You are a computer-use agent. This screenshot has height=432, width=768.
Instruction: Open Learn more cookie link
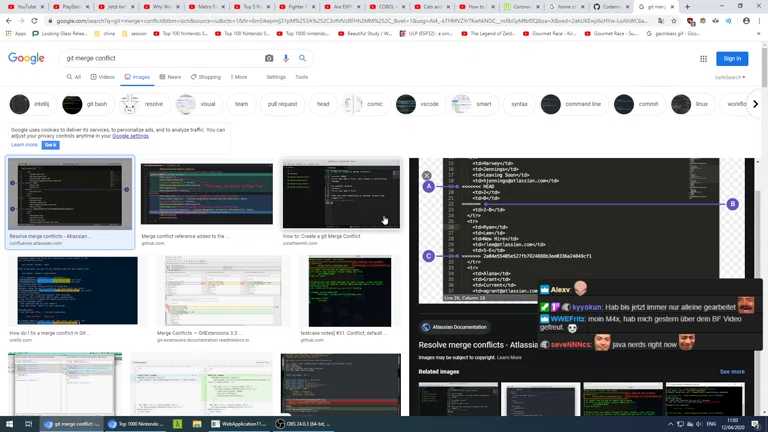pos(24,145)
